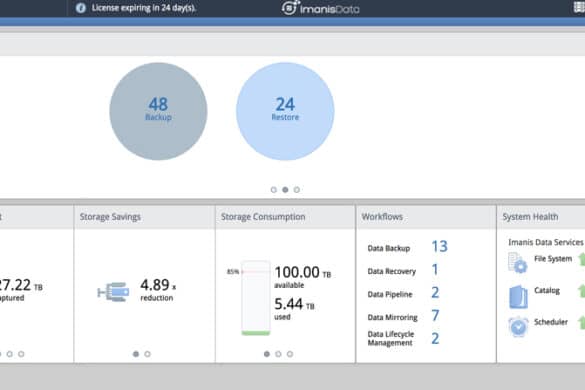Click the storage reduction compression icon
585x390 pixels.
[x=113, y=291]
